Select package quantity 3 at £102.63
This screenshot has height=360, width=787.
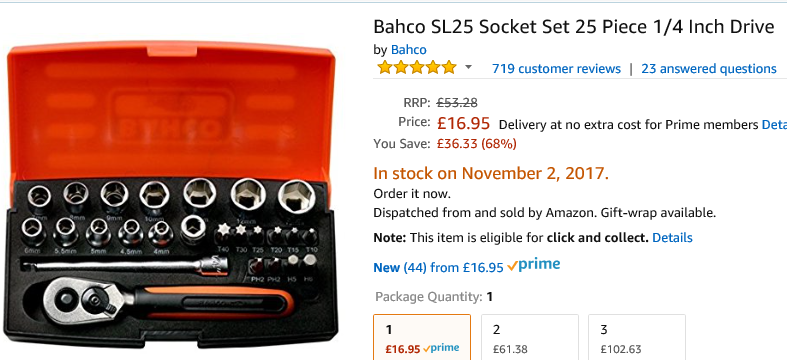pyautogui.click(x=636, y=337)
